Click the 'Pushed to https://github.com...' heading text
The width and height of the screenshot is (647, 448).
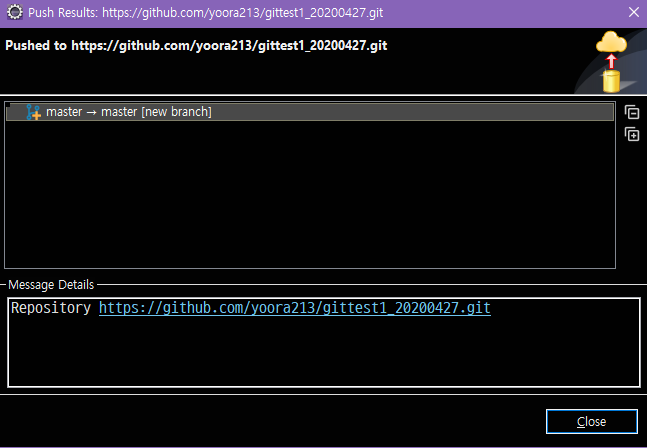point(196,45)
